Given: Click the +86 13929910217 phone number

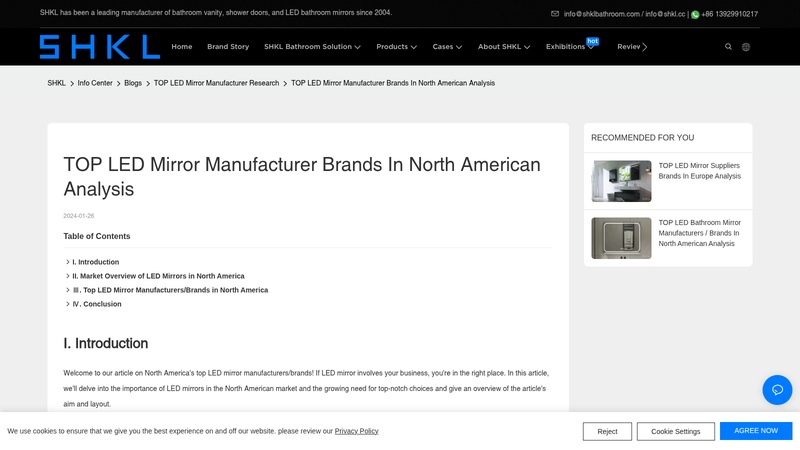Looking at the screenshot, I should (730, 14).
